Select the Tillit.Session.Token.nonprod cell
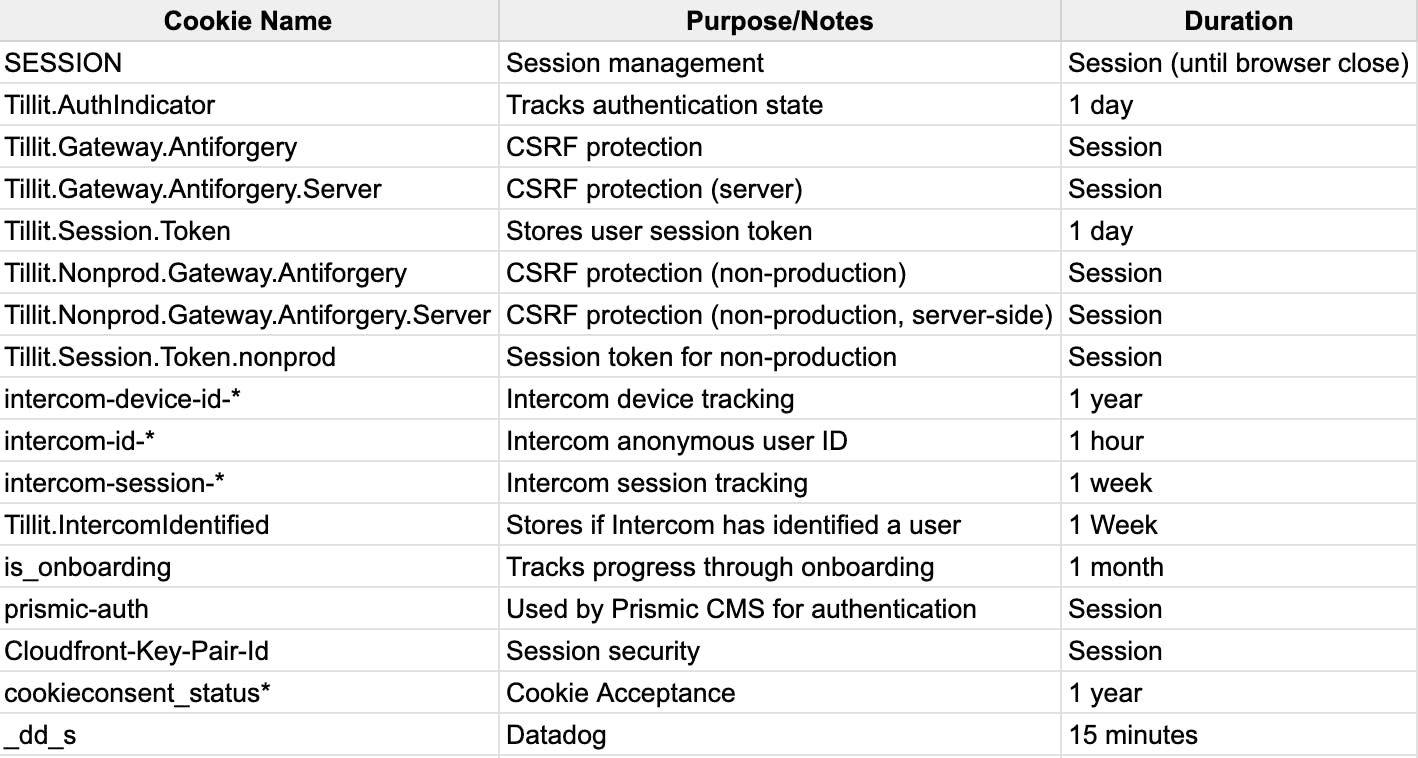 249,357
